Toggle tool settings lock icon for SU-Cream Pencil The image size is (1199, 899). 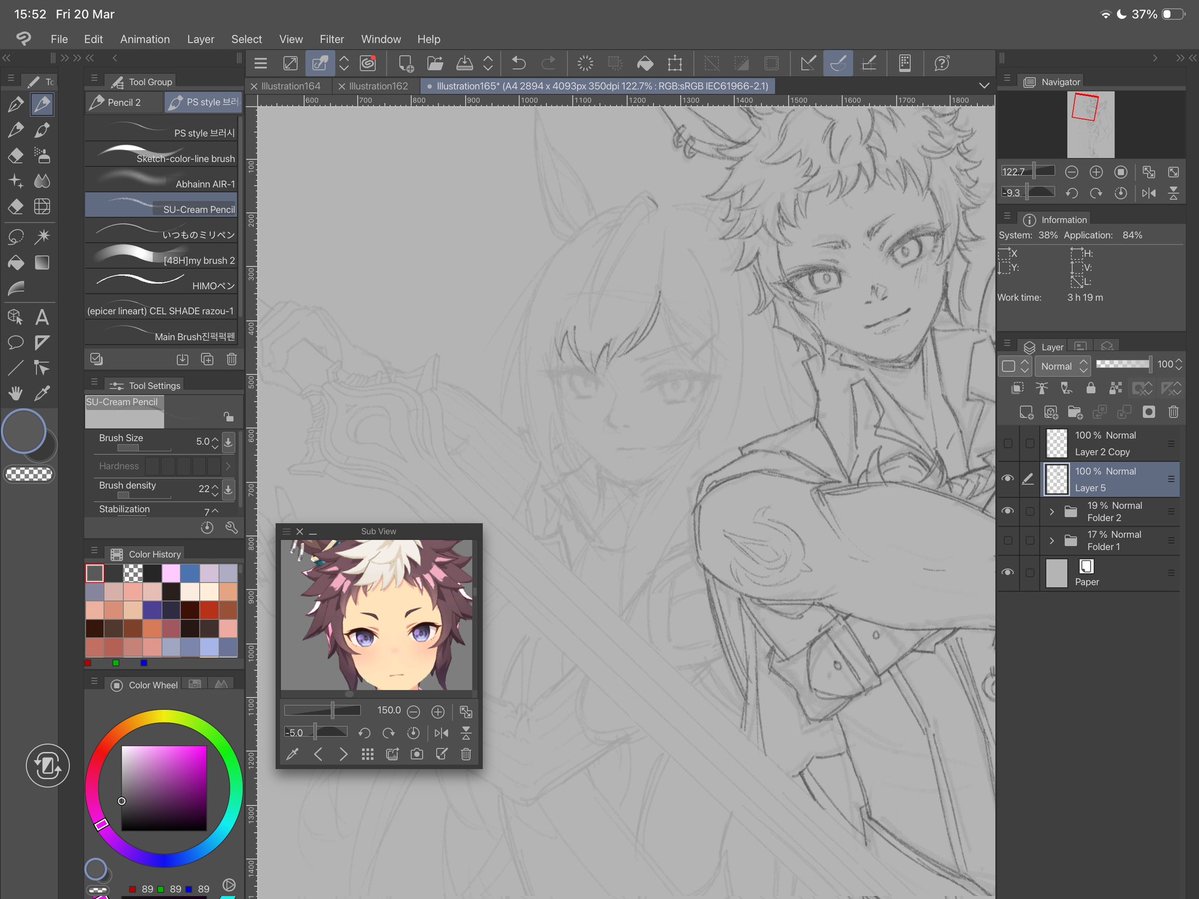coord(228,417)
